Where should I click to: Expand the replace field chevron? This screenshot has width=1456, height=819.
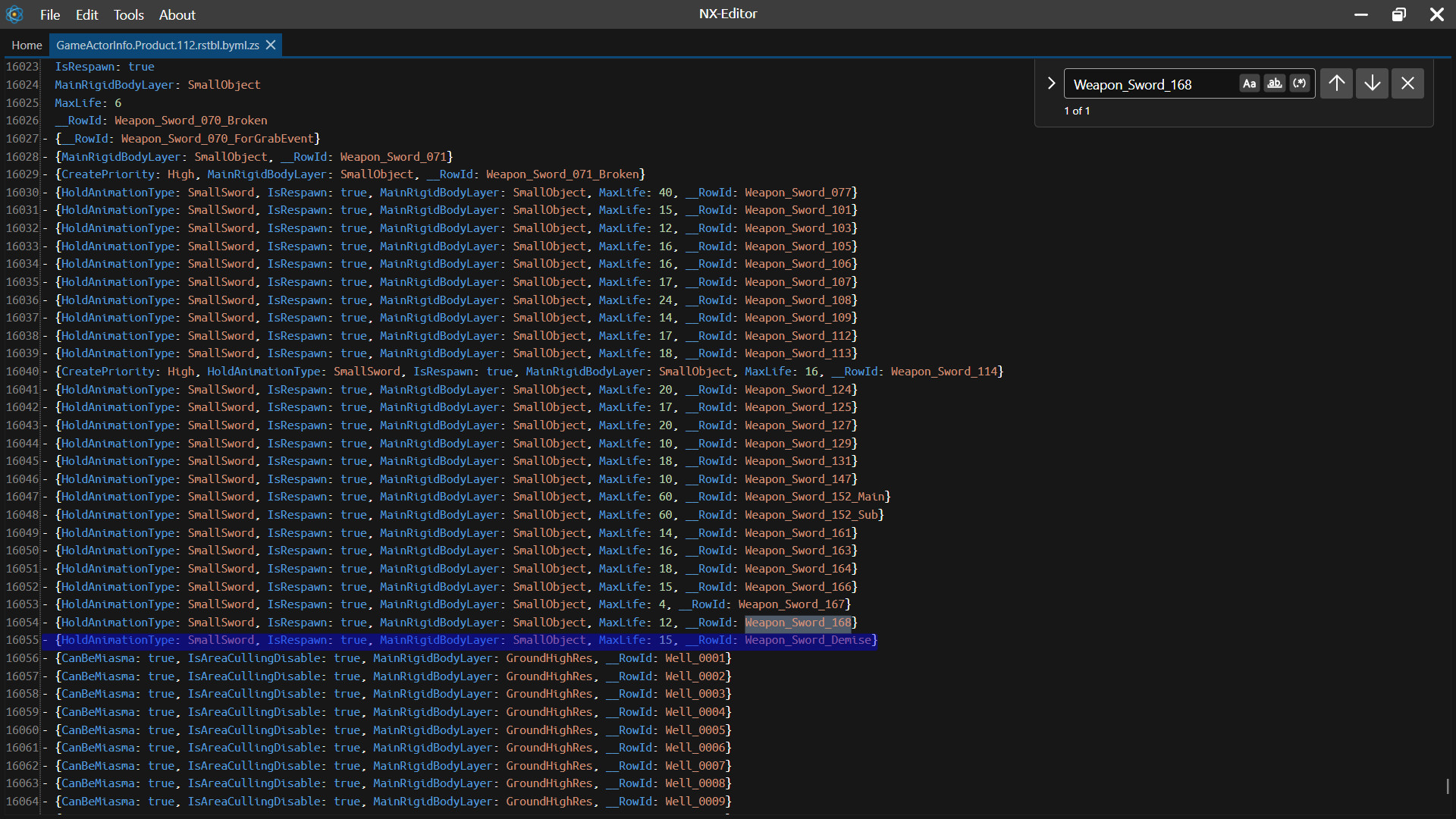point(1051,83)
